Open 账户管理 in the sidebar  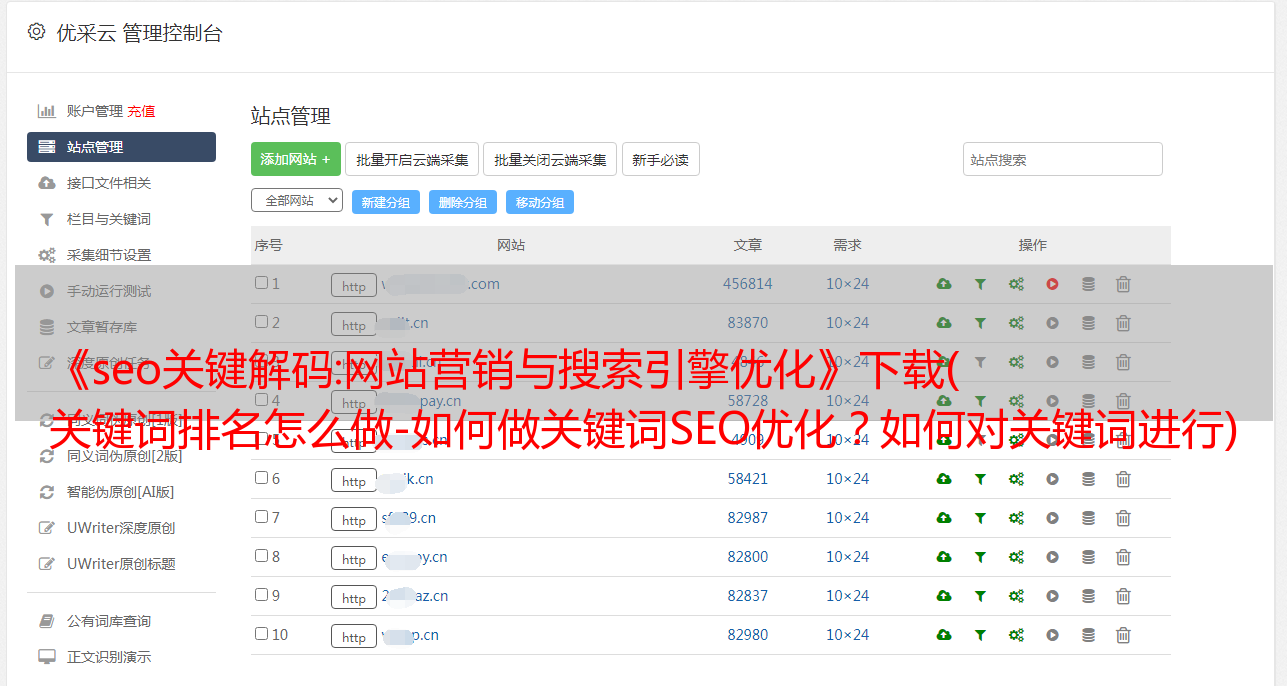click(x=94, y=111)
